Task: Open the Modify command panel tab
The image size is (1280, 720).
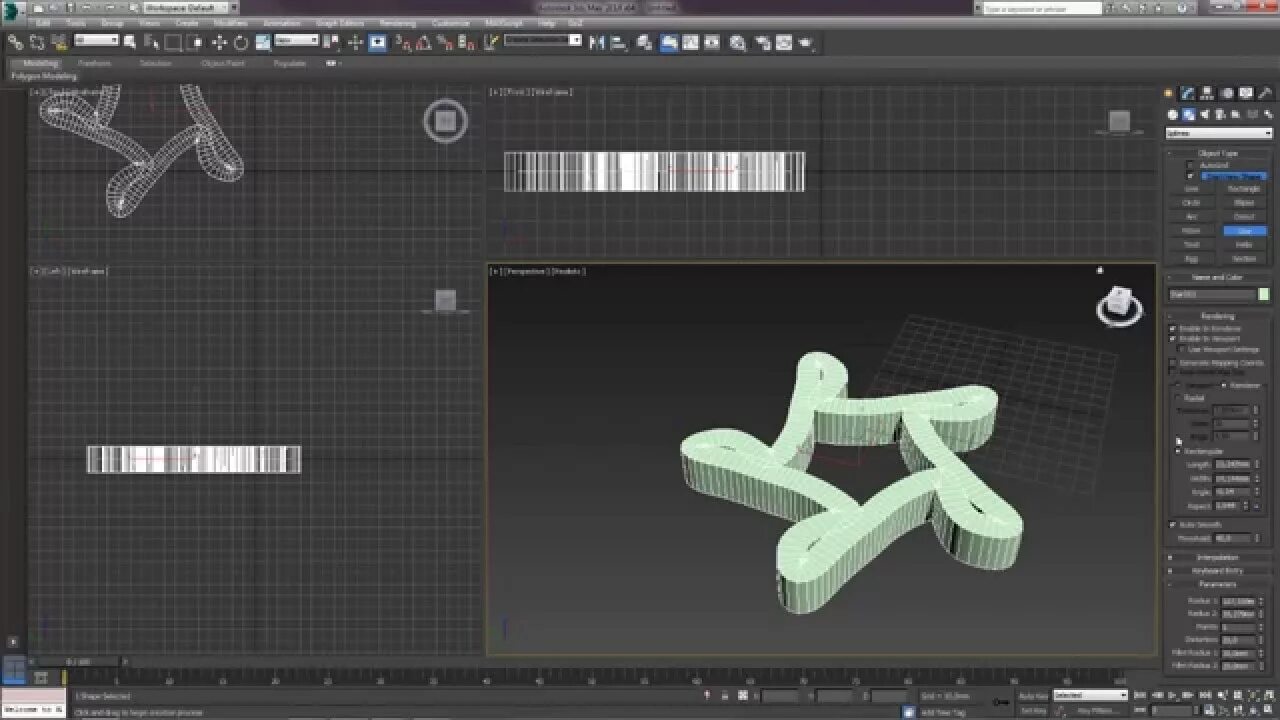Action: pos(1188,93)
